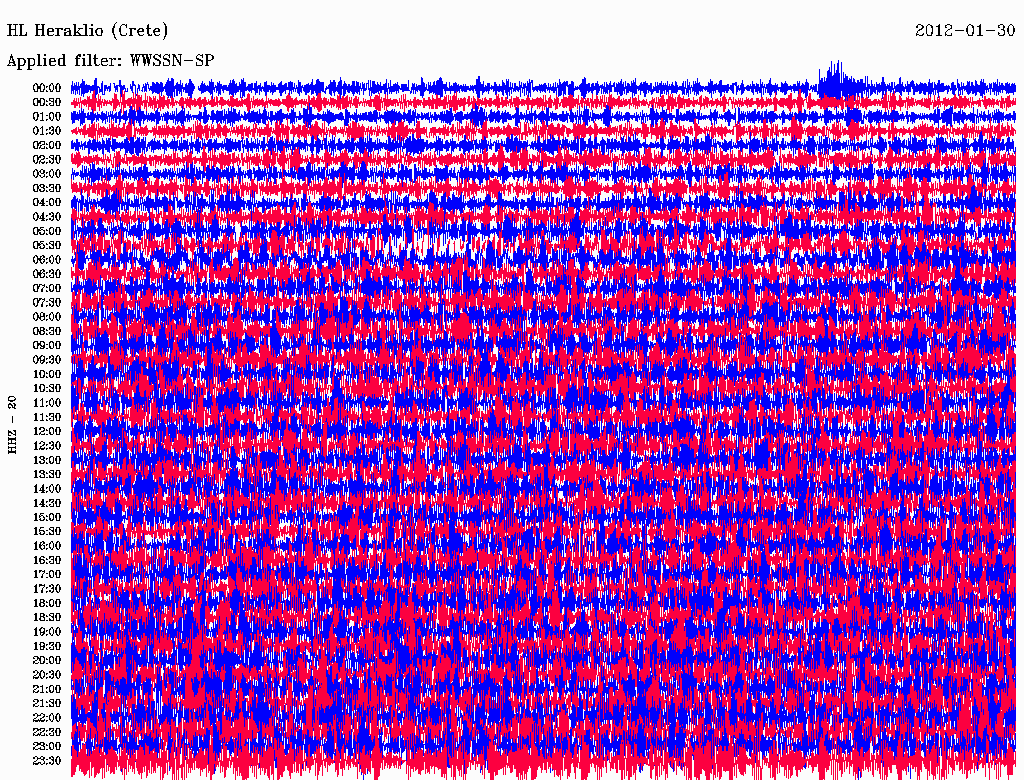
Task: Select the 02:00 time row label
Action: (47, 145)
